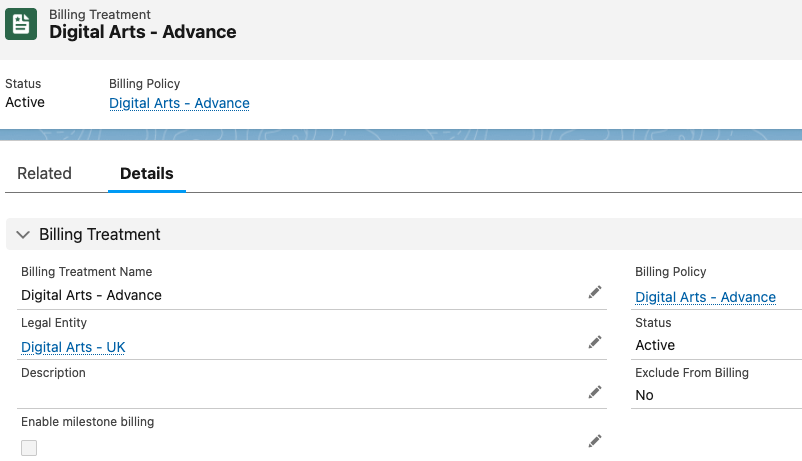Collapse the Billing Treatment section chevron
This screenshot has width=802, height=461.
point(23,234)
